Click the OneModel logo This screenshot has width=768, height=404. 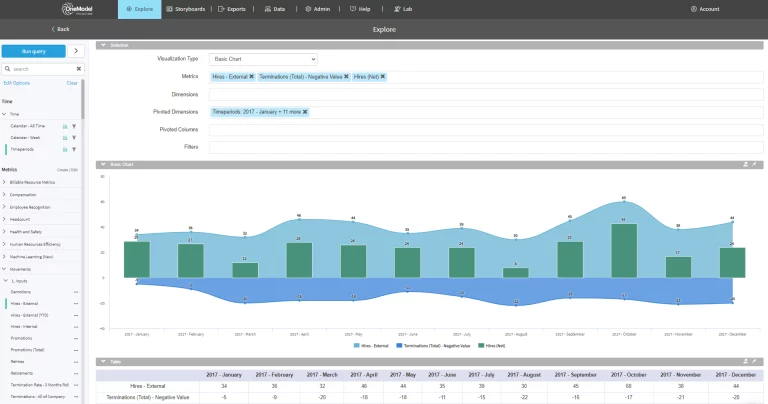[x=77, y=9]
